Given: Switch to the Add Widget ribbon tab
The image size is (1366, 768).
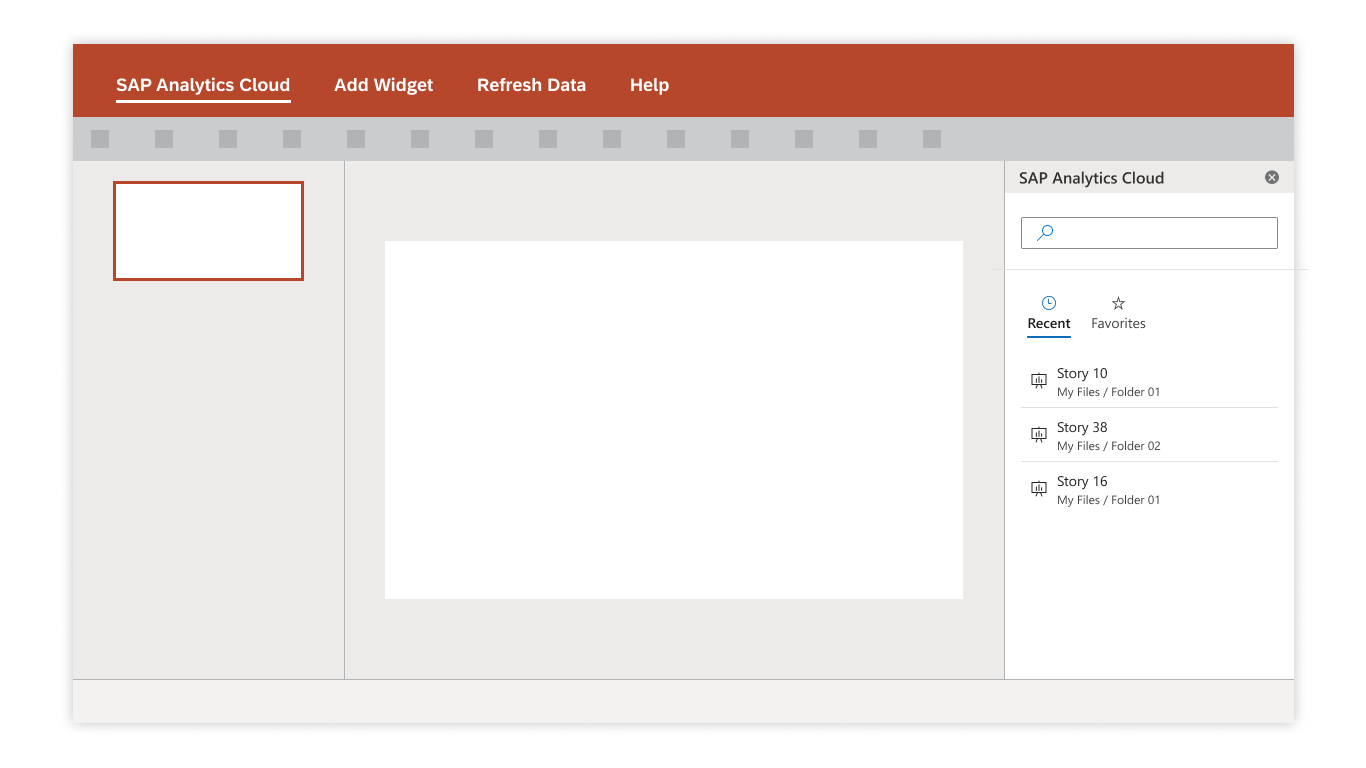Looking at the screenshot, I should click(x=384, y=85).
